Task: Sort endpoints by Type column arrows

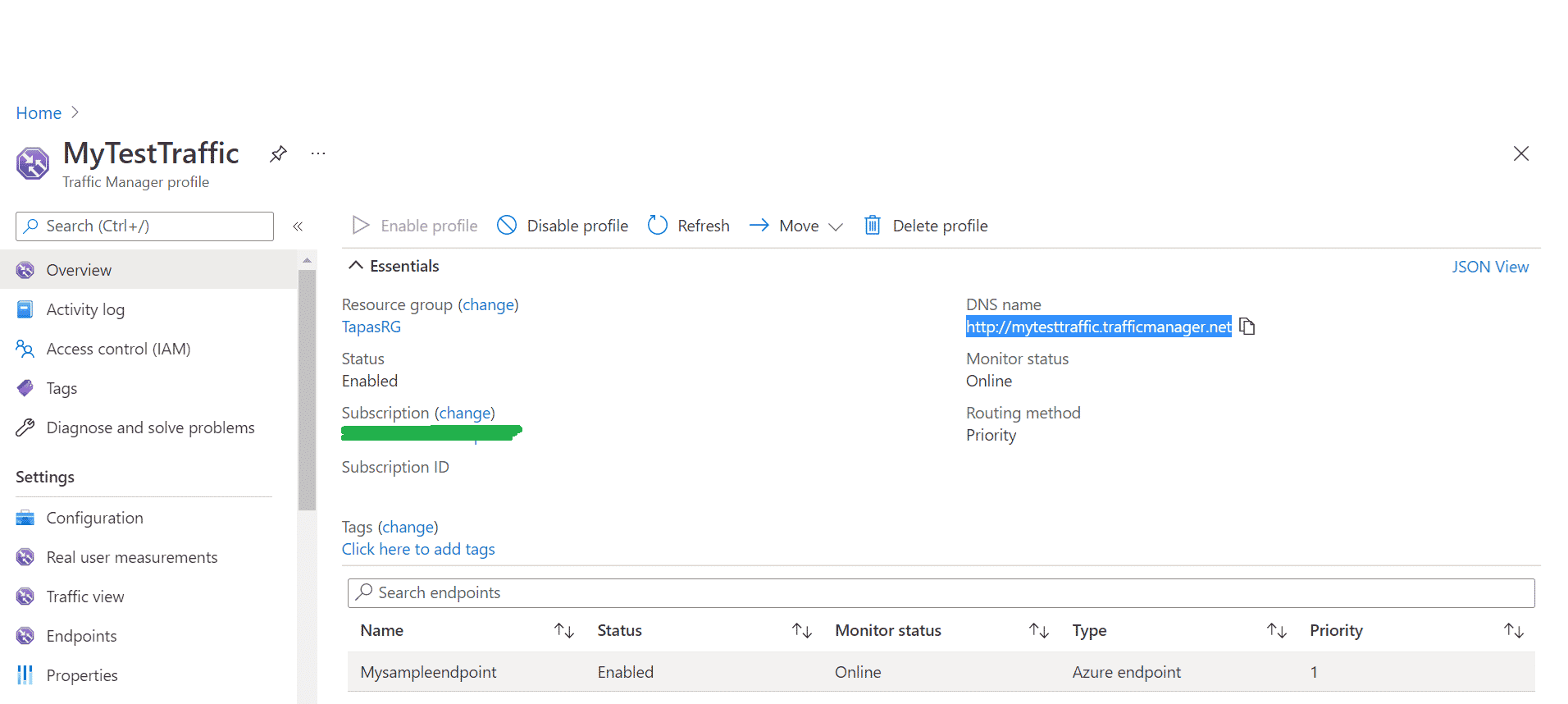Action: (x=1277, y=630)
